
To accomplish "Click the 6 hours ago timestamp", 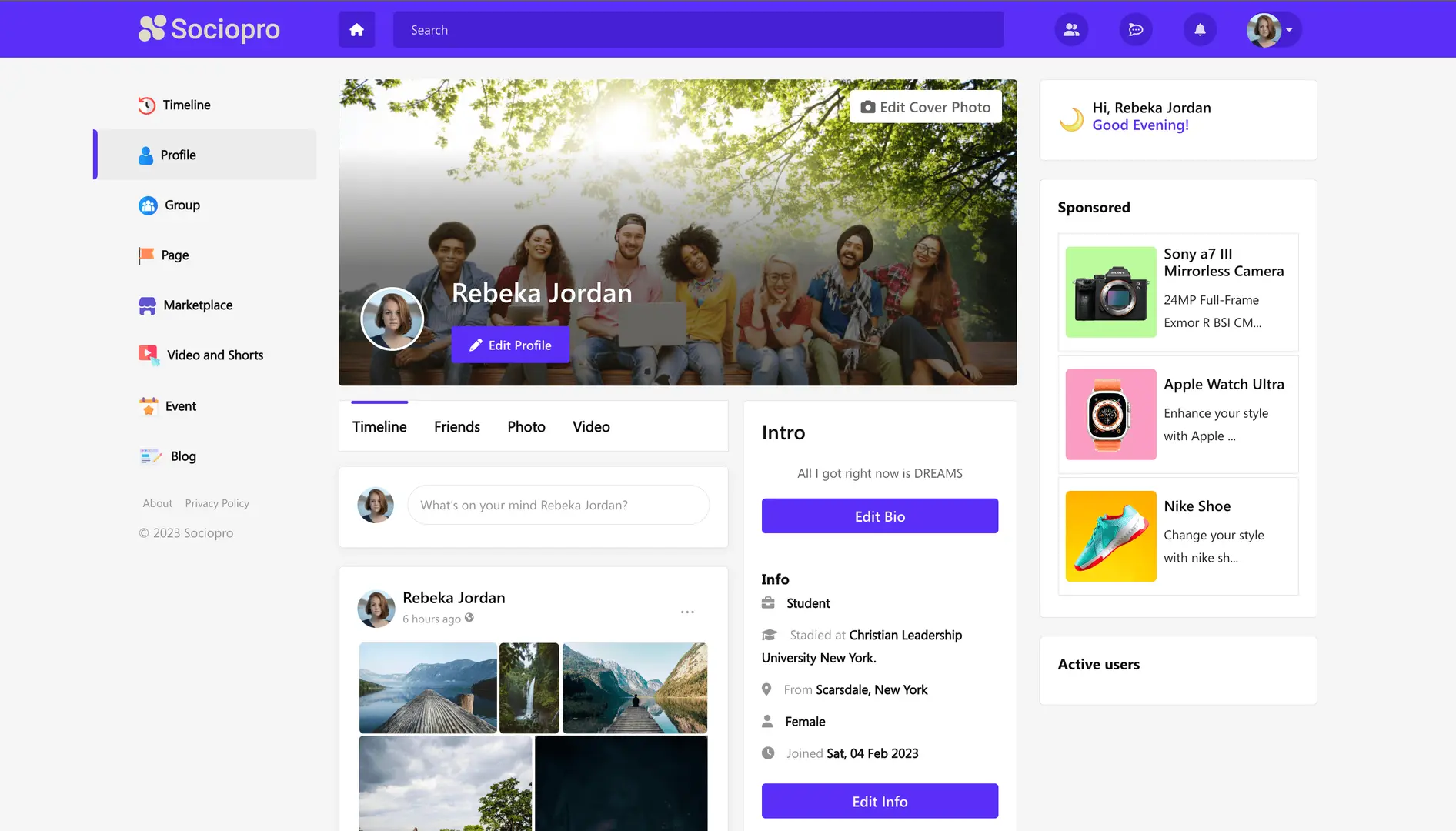I will coord(431,619).
